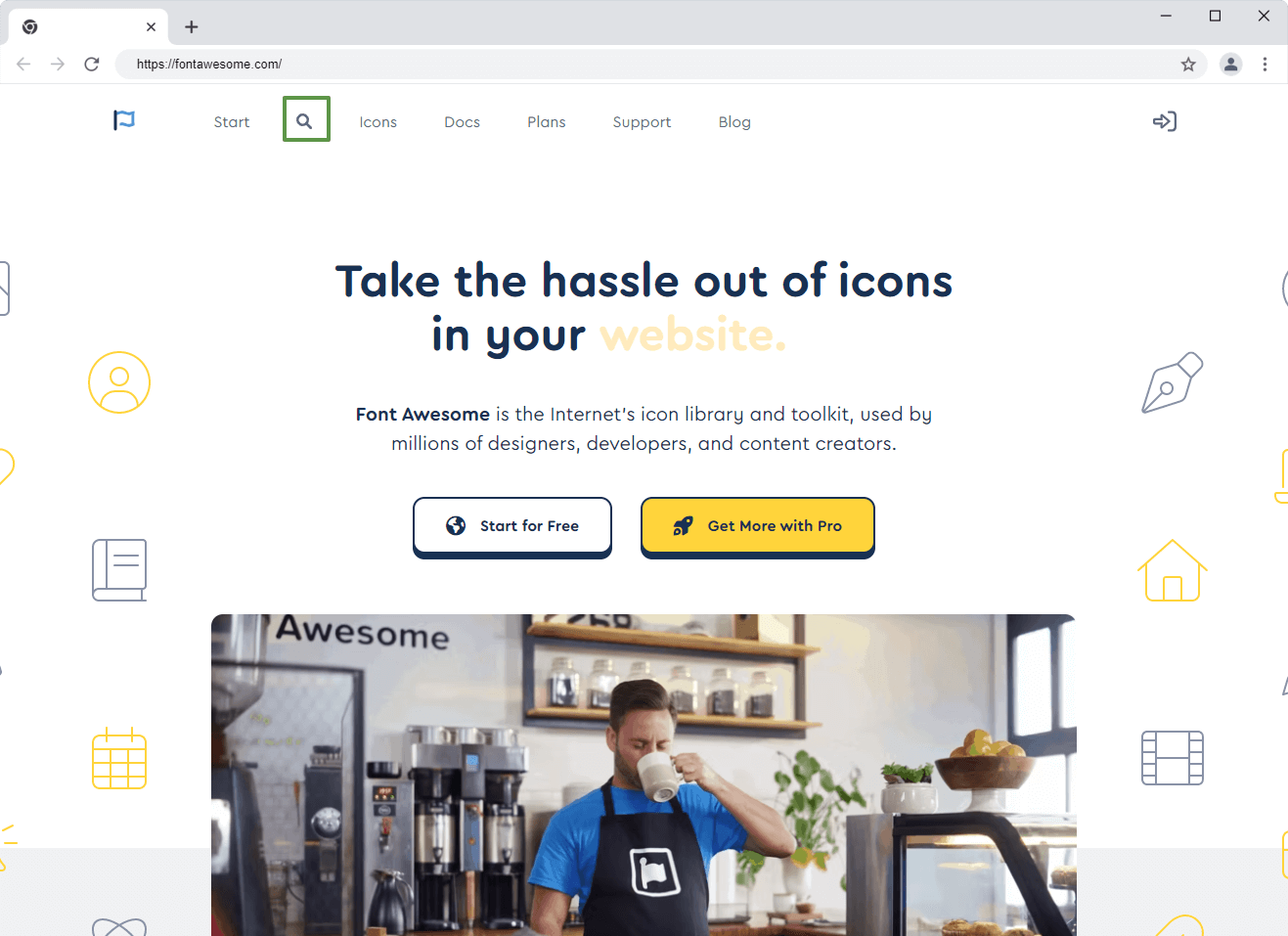Screen dimensions: 1288x936
Task: Click Get More with Pro button
Action: 758,527
